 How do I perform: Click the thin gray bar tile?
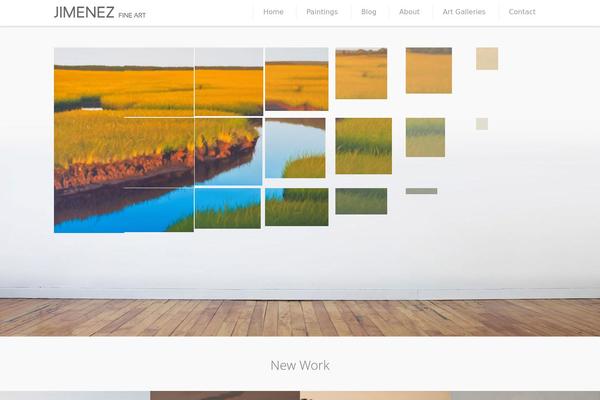coord(421,191)
